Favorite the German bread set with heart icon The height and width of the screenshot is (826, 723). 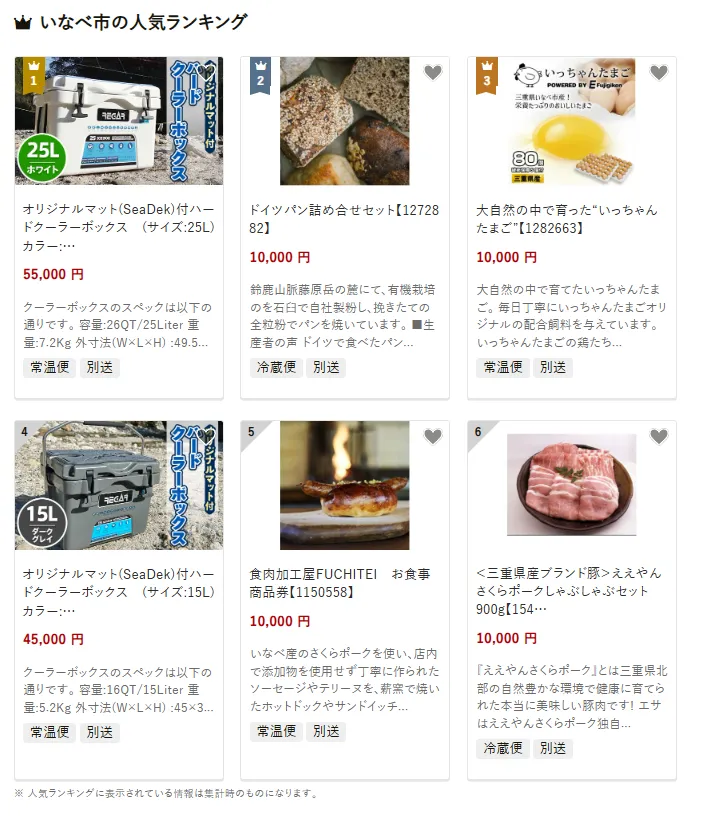[x=433, y=72]
